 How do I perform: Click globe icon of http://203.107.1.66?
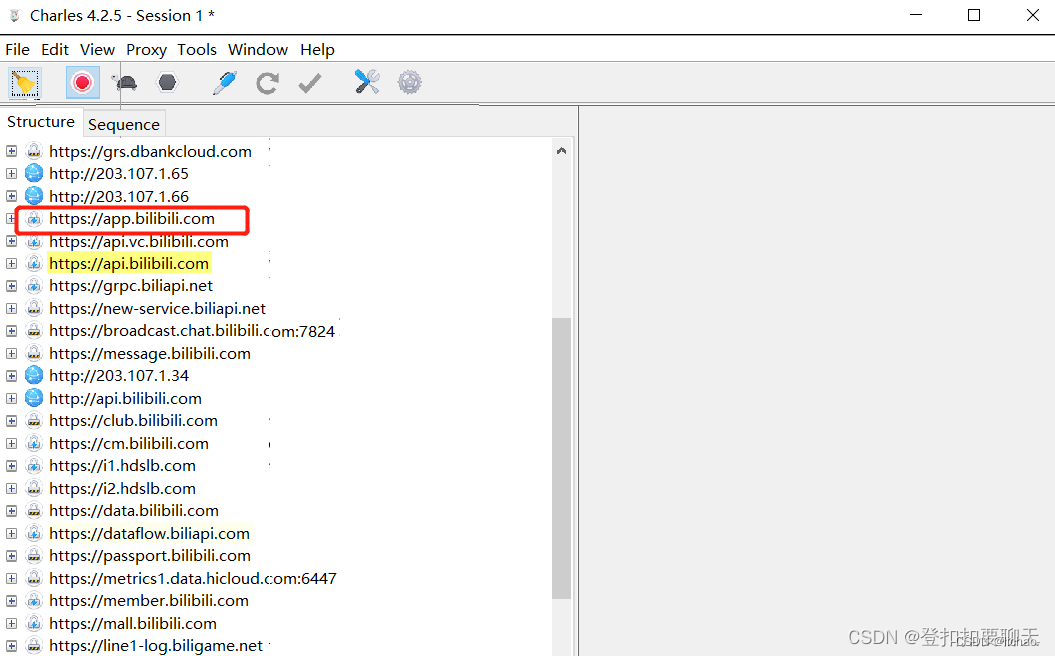(x=34, y=196)
